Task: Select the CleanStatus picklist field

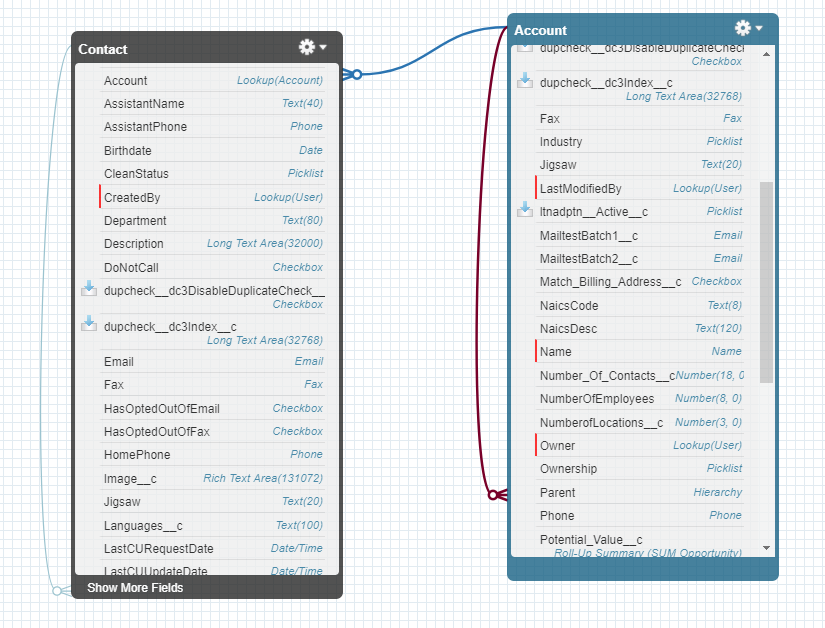Action: pos(213,174)
